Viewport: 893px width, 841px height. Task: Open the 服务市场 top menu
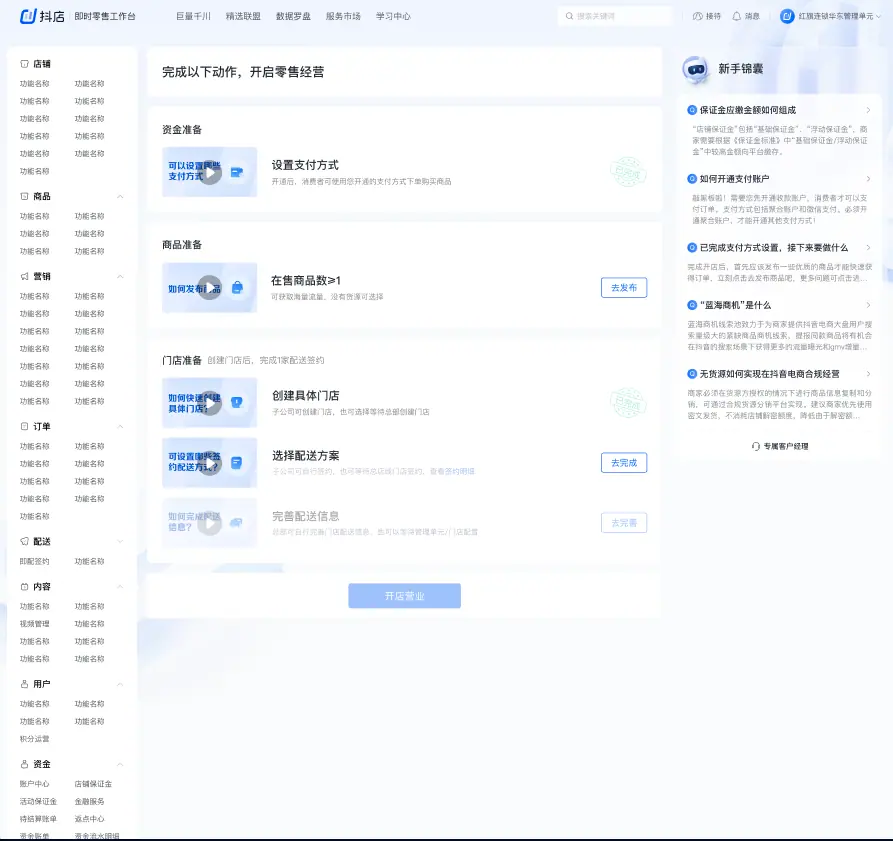pyautogui.click(x=343, y=17)
